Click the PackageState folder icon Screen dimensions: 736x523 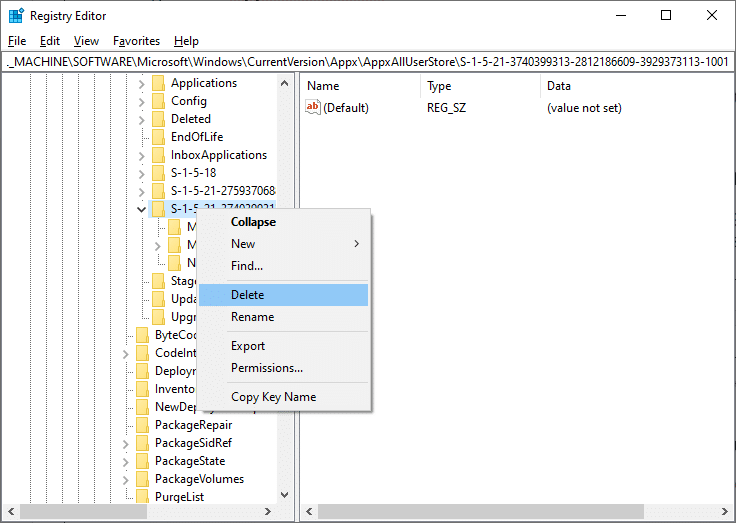(x=143, y=461)
